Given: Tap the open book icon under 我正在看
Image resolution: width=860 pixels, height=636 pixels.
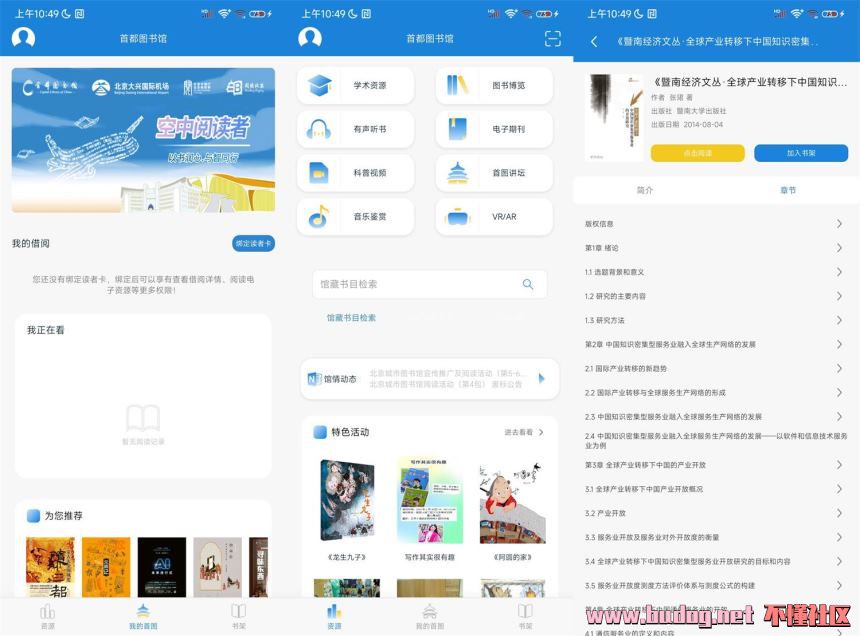Looking at the screenshot, I should 143,418.
